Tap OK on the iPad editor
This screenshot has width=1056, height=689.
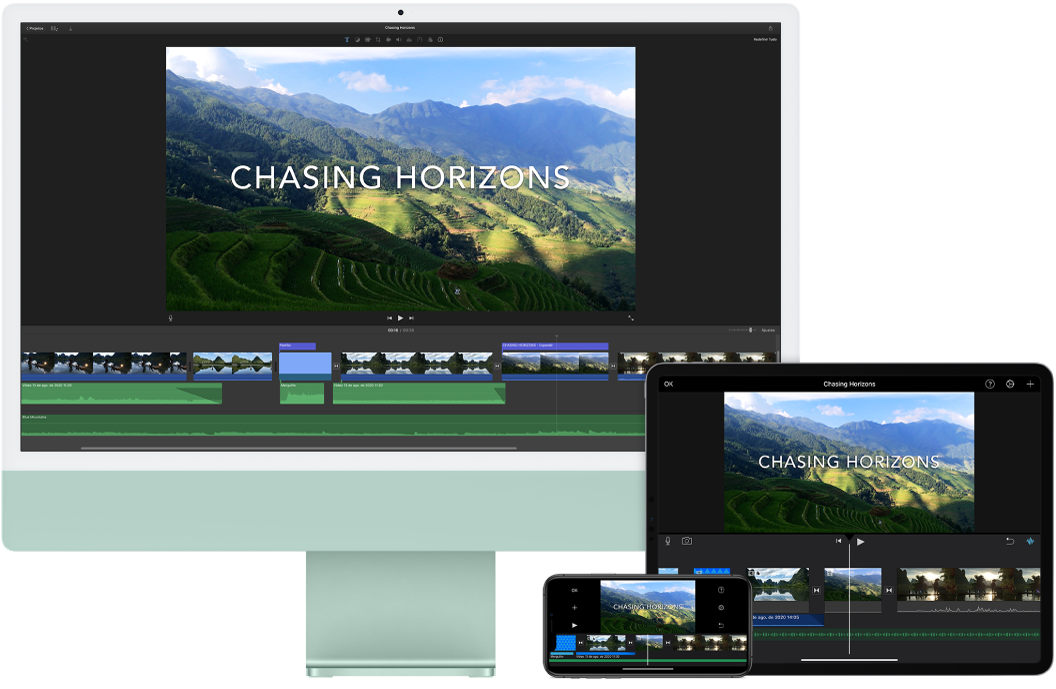[668, 384]
